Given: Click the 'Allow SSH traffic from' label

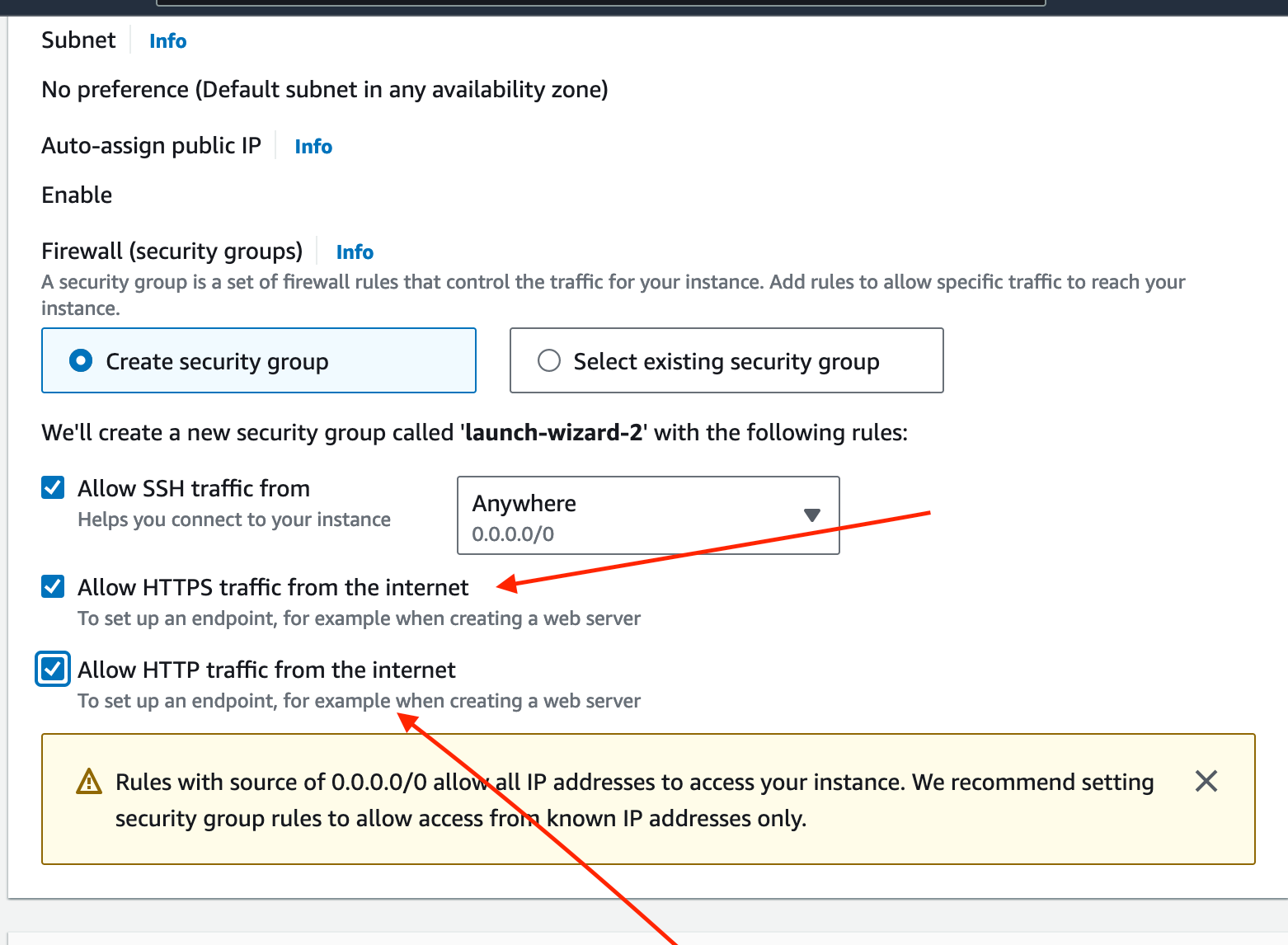Looking at the screenshot, I should [x=194, y=488].
